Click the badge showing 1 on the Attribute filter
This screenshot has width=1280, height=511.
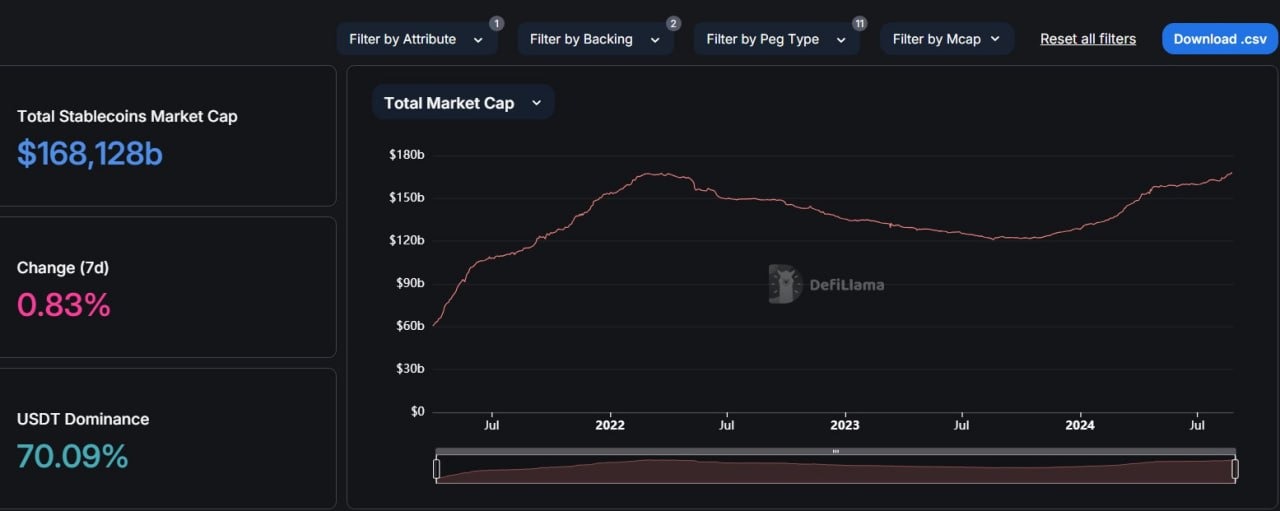[497, 23]
